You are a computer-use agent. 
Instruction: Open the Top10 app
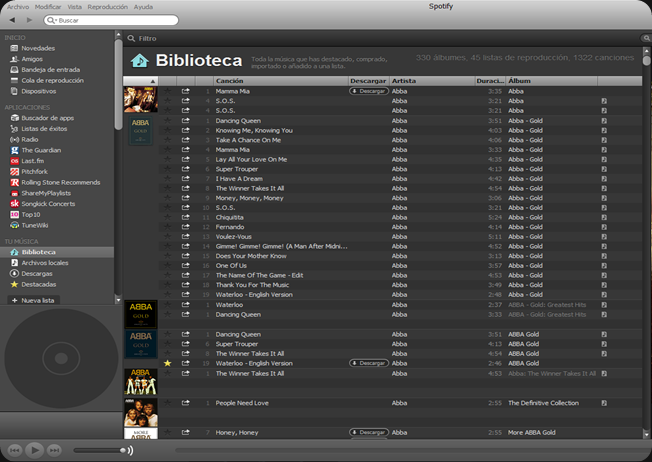point(31,215)
